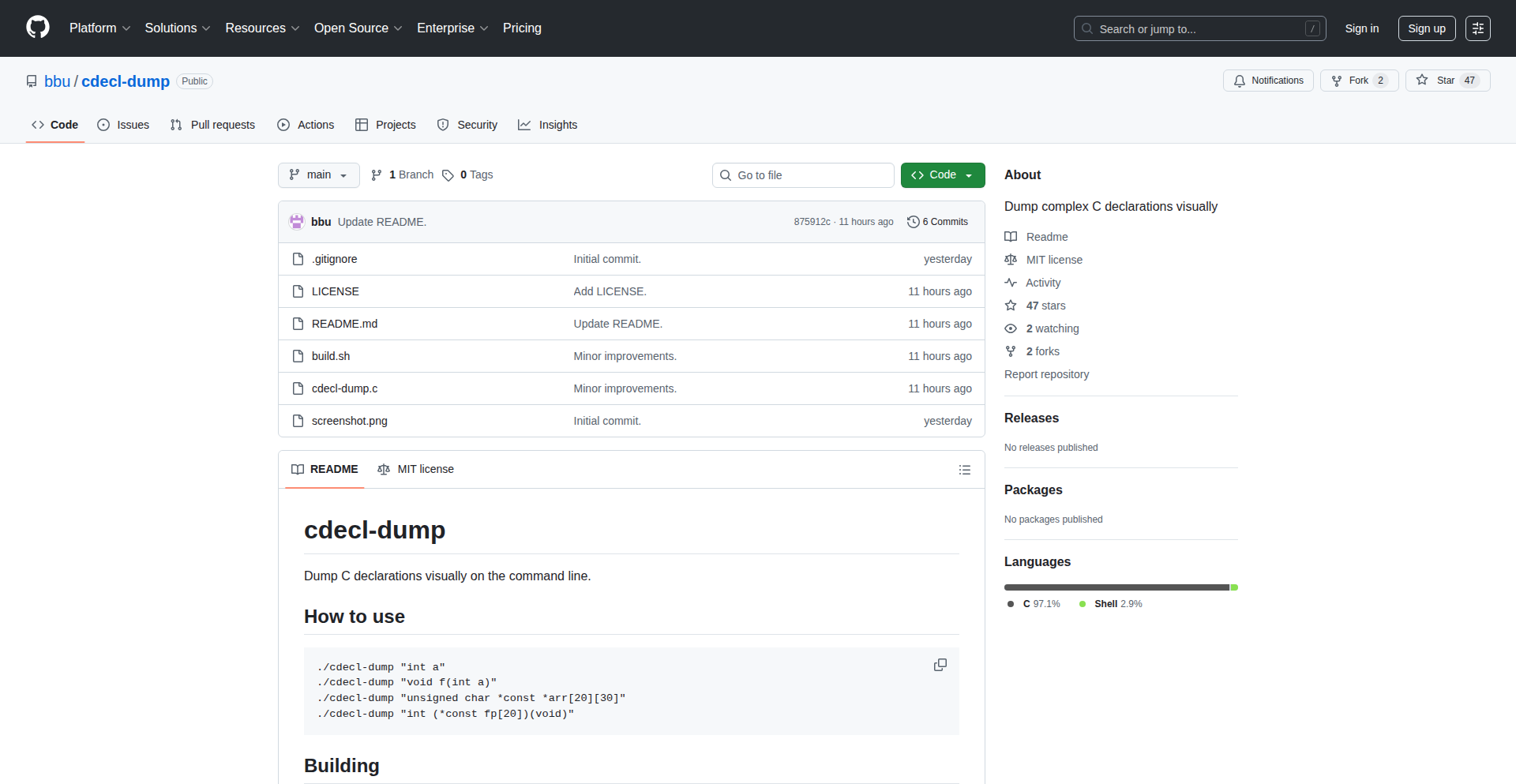Open the green Code dropdown
The width and height of the screenshot is (1516, 784).
coord(942,175)
